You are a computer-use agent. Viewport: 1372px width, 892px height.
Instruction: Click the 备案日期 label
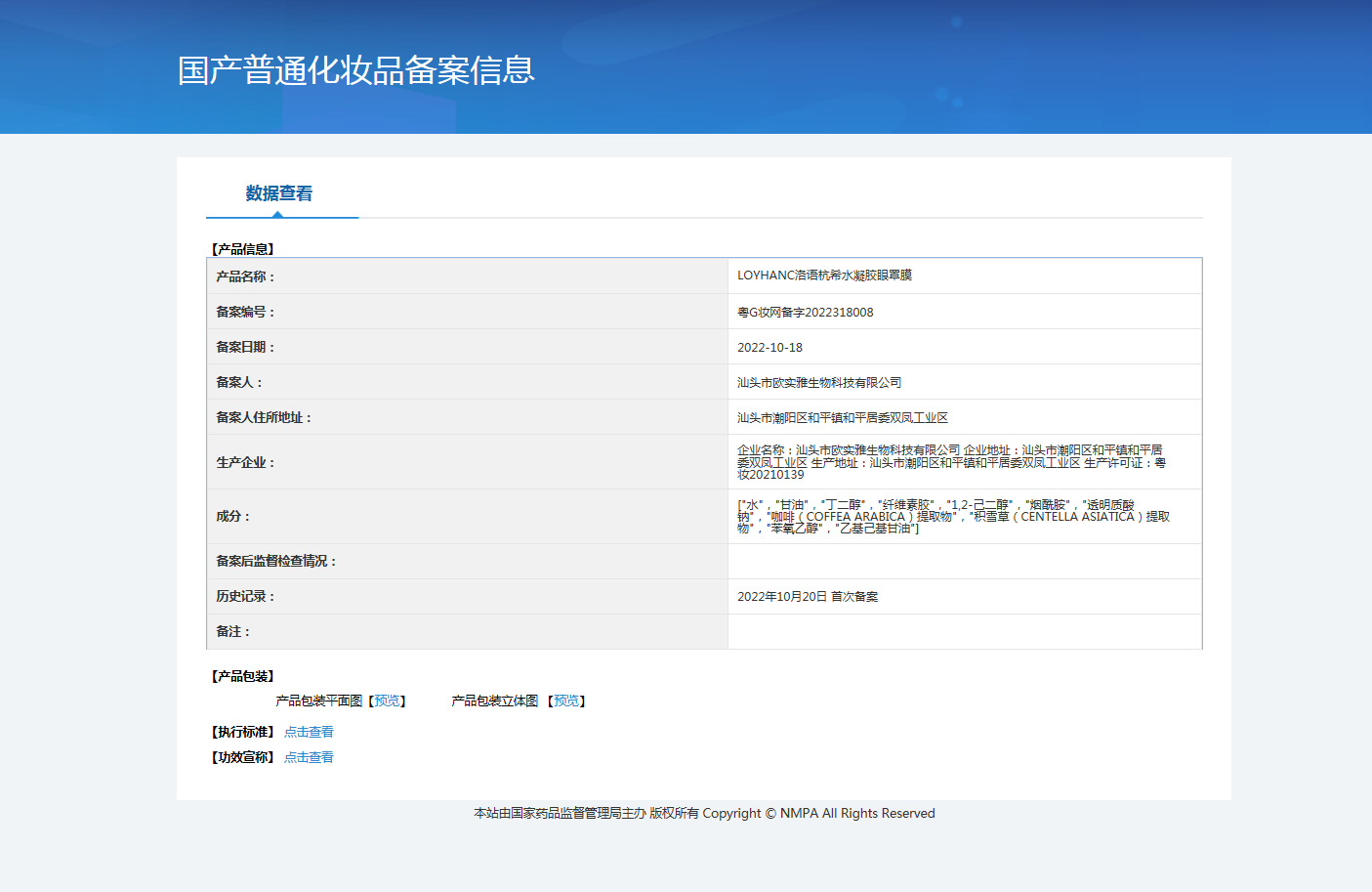pos(245,347)
